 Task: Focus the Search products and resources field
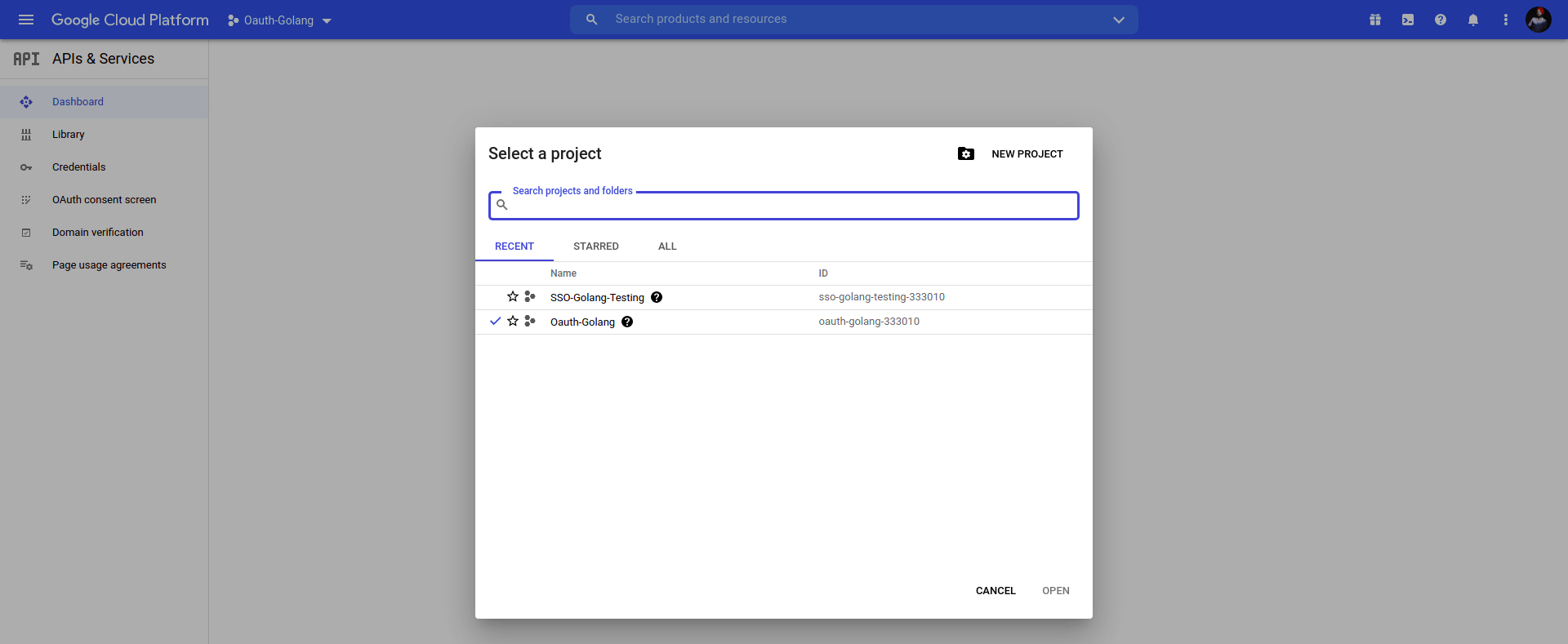coord(854,20)
